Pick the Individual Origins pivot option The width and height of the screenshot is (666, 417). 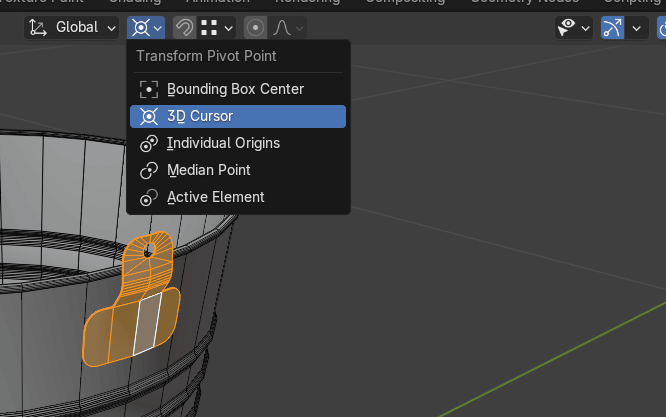tap(236, 143)
